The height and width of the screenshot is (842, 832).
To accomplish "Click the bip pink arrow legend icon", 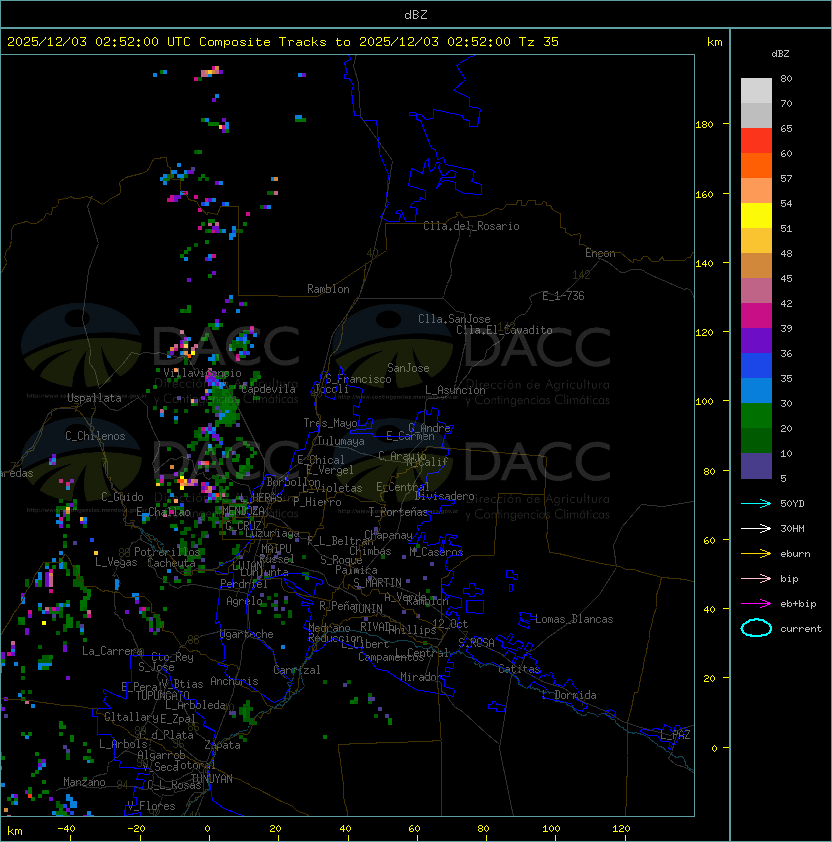I will (756, 578).
